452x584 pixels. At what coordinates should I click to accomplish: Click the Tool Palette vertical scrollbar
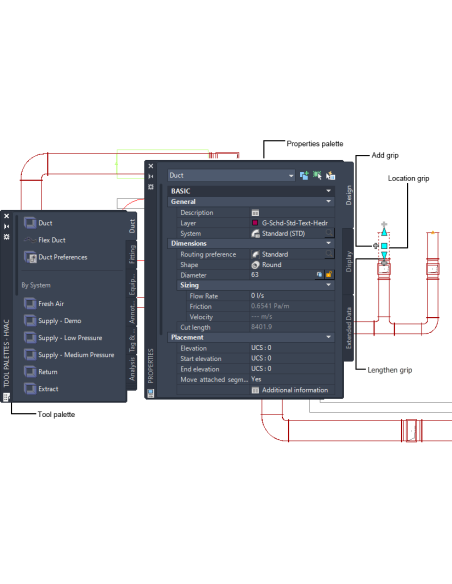tap(17, 255)
